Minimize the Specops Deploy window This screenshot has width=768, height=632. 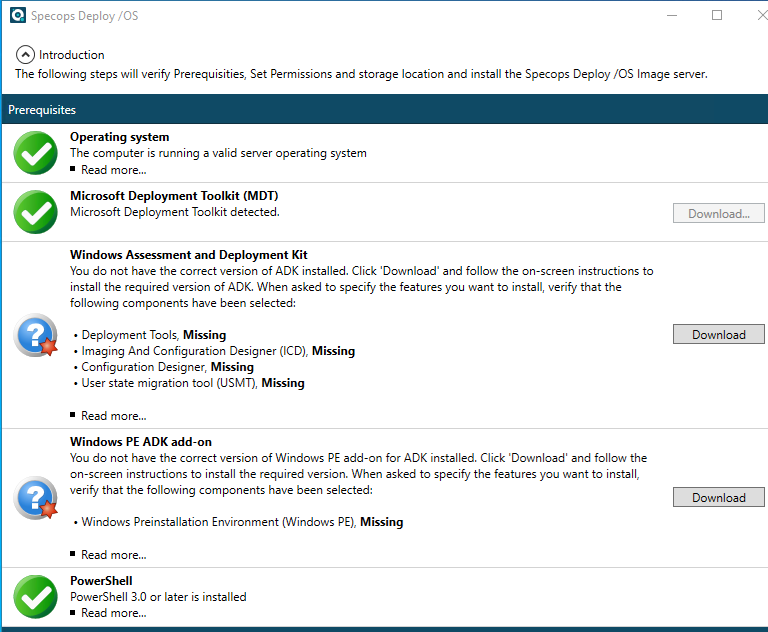tap(672, 16)
